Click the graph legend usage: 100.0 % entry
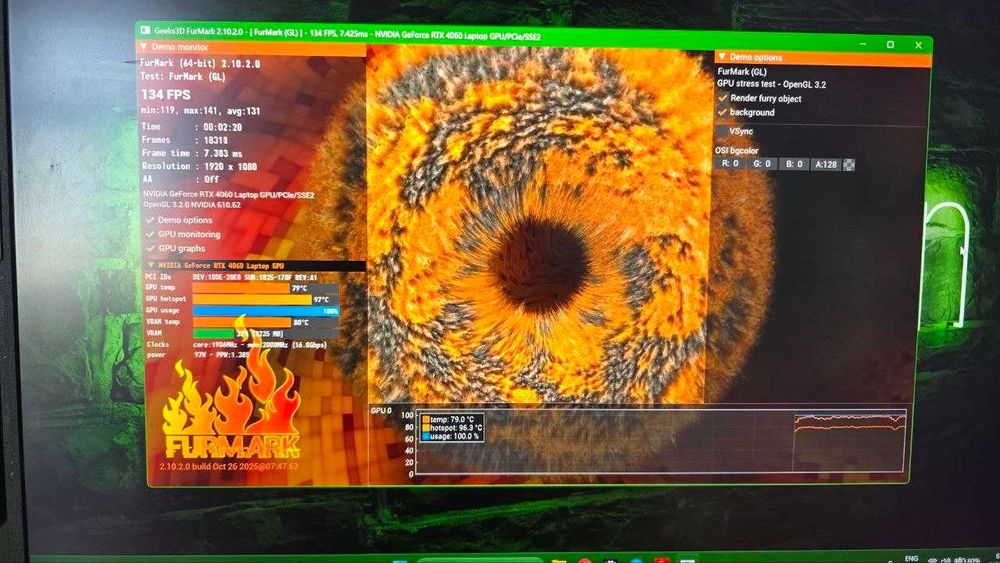Screen dimensions: 1000x563 (x=451, y=436)
